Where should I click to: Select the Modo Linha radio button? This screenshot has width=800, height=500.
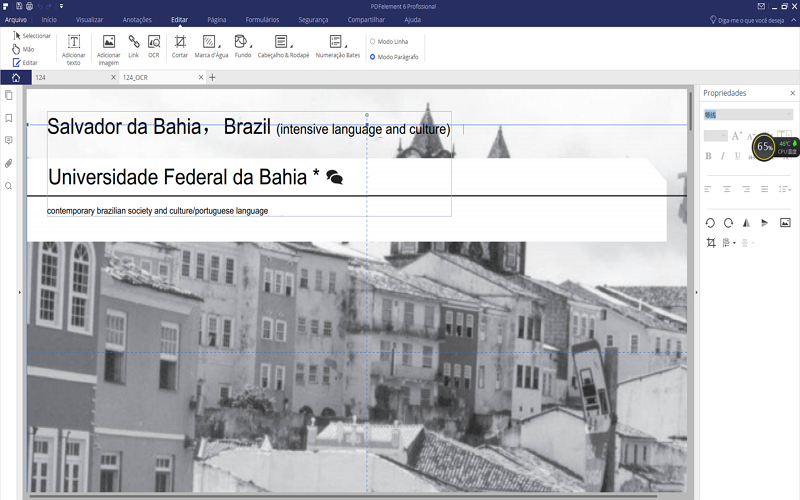point(373,42)
